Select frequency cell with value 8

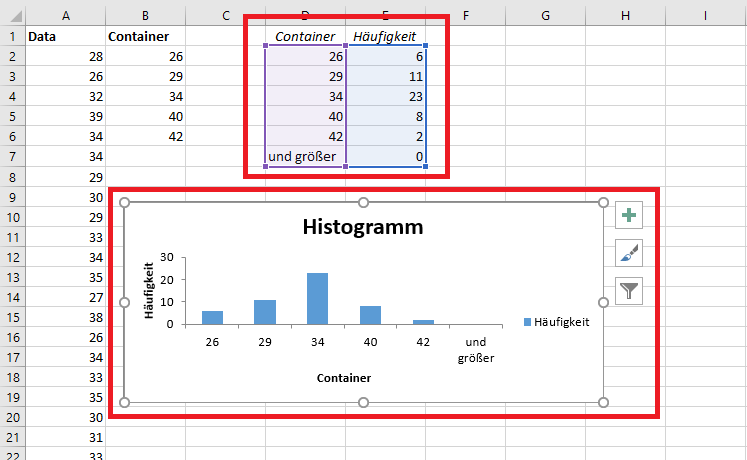(385, 117)
